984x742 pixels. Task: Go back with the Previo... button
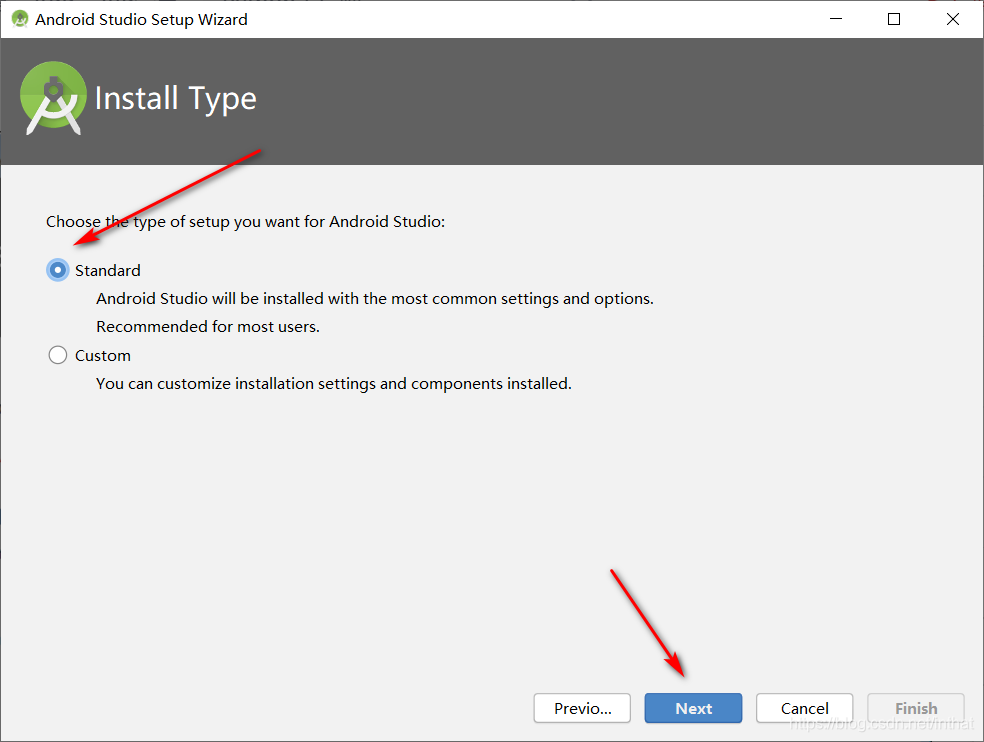[x=582, y=708]
